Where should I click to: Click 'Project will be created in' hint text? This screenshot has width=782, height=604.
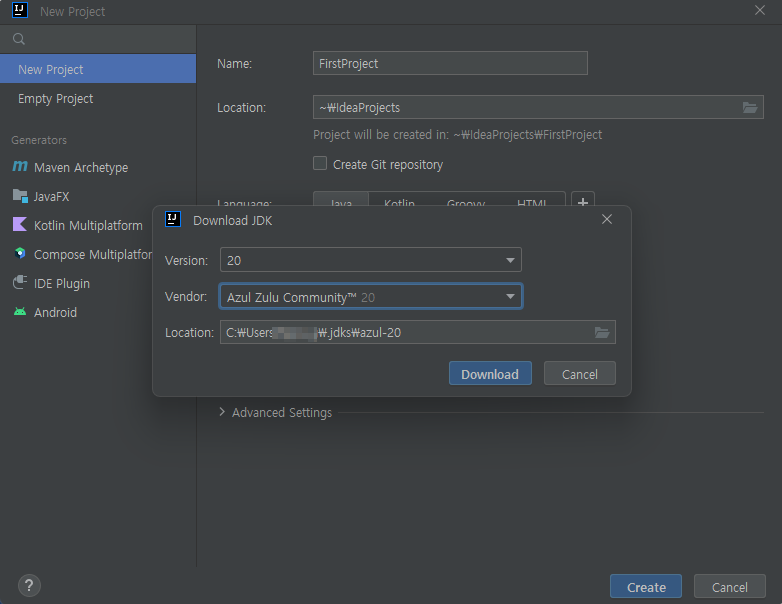pyautogui.click(x=457, y=135)
